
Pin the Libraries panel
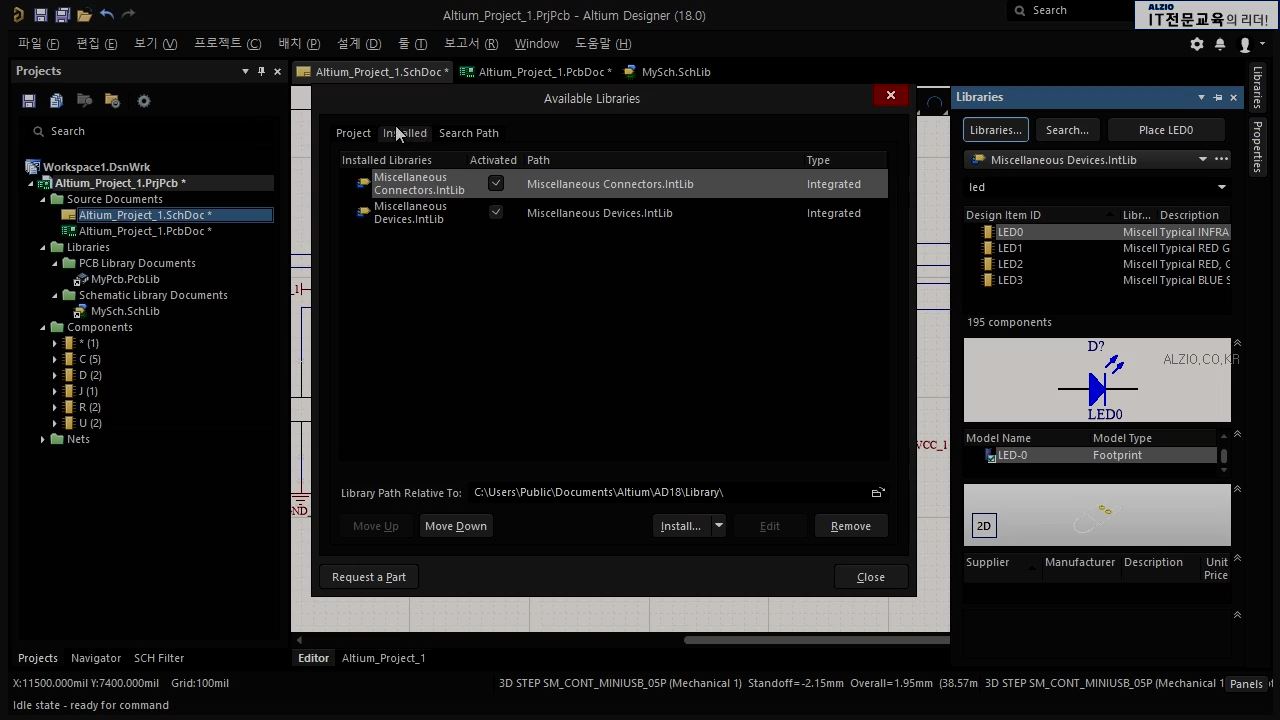[x=1217, y=97]
